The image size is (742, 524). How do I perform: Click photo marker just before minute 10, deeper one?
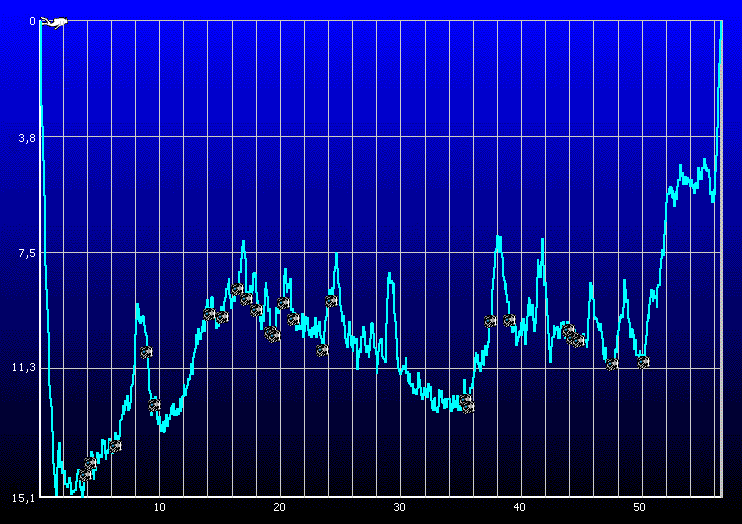[x=154, y=405]
